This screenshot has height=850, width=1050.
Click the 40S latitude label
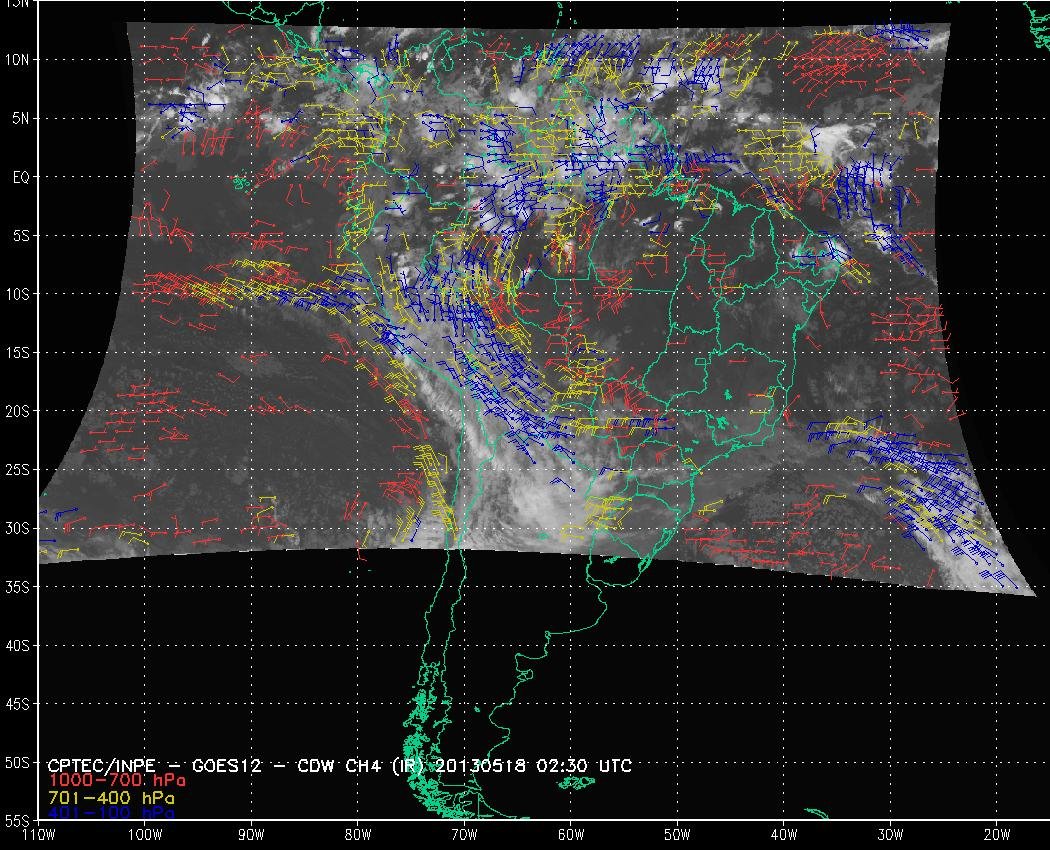[x=17, y=645]
